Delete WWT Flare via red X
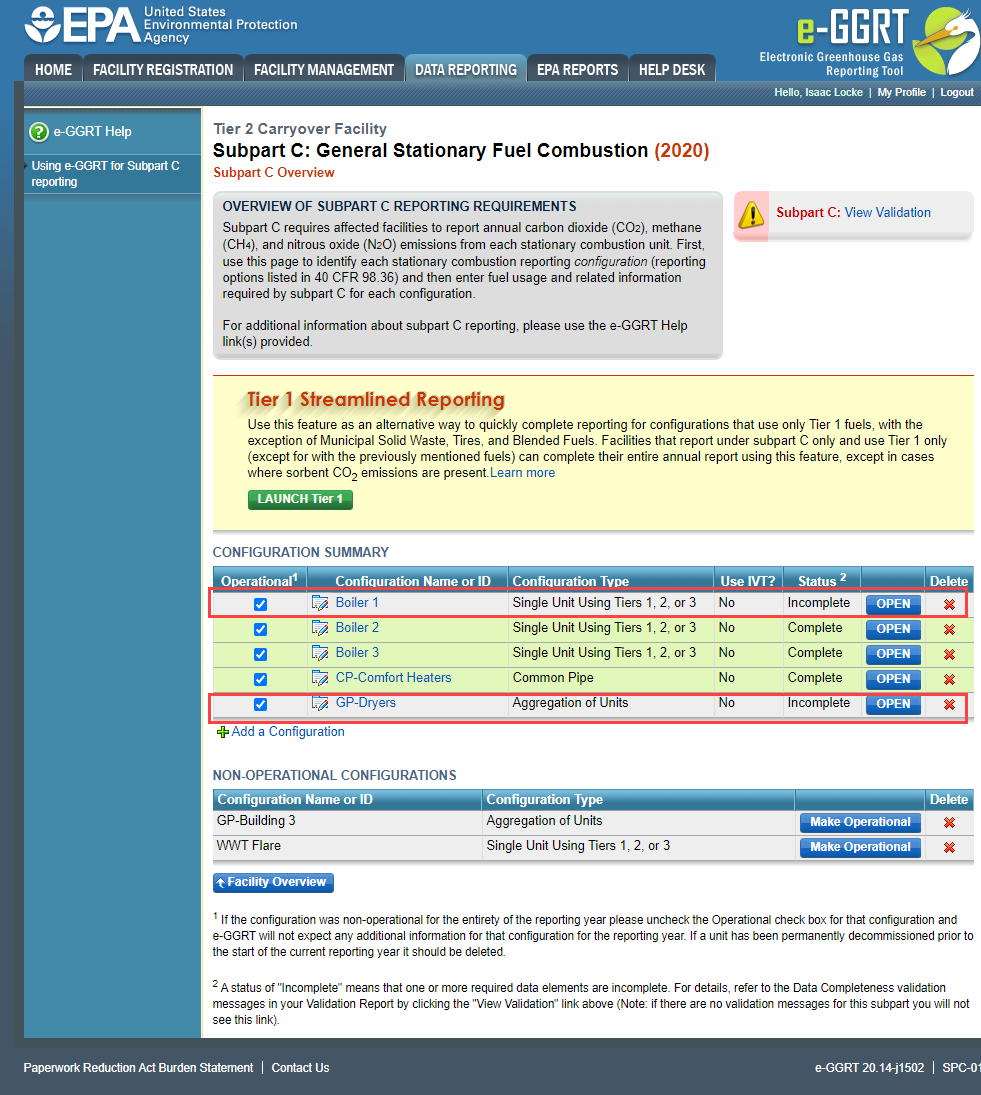 pyautogui.click(x=950, y=848)
